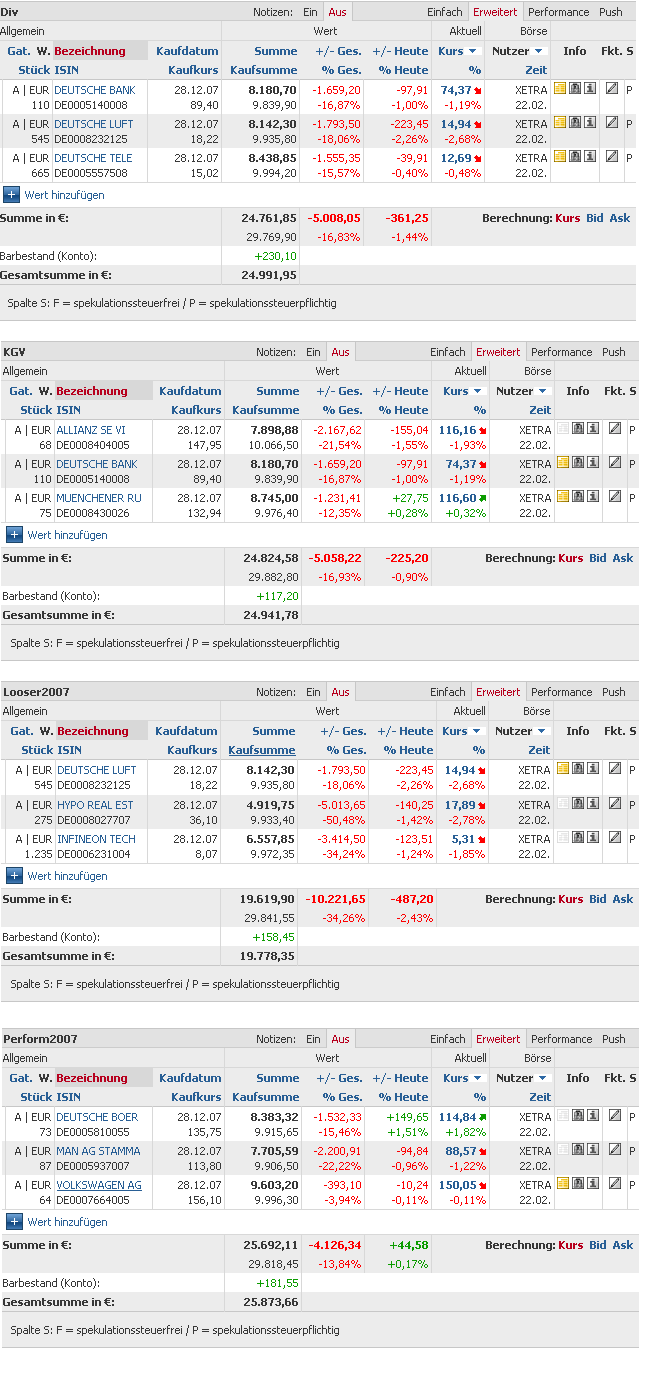Screen dimensions: 649x1400
Task: Turn notes 'Ein' in the Div portfolio
Action: pyautogui.click(x=311, y=12)
